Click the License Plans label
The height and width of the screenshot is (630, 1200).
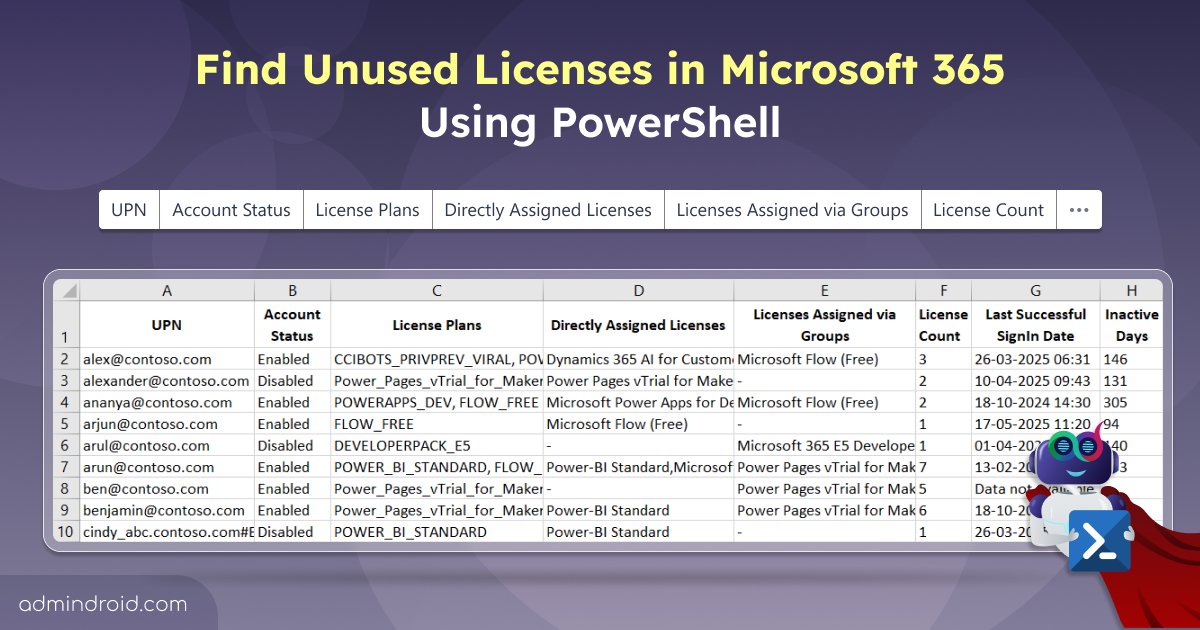click(x=367, y=209)
